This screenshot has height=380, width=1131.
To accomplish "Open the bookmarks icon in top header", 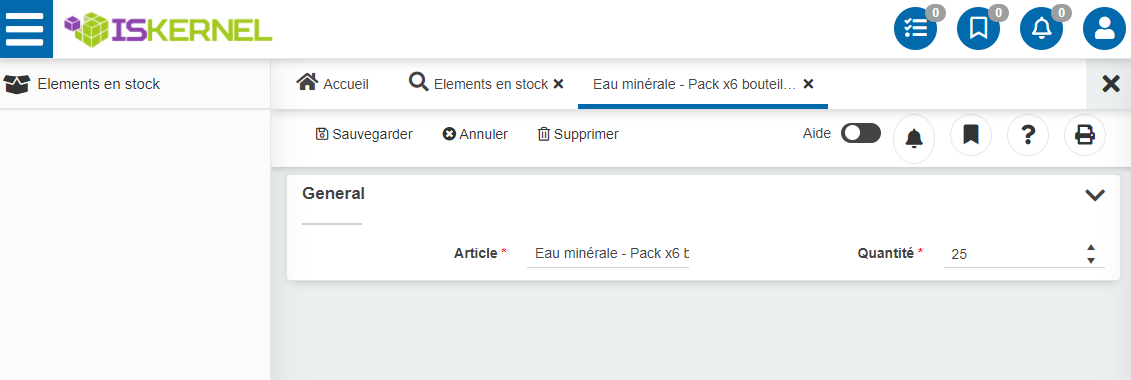I will pyautogui.click(x=978, y=29).
